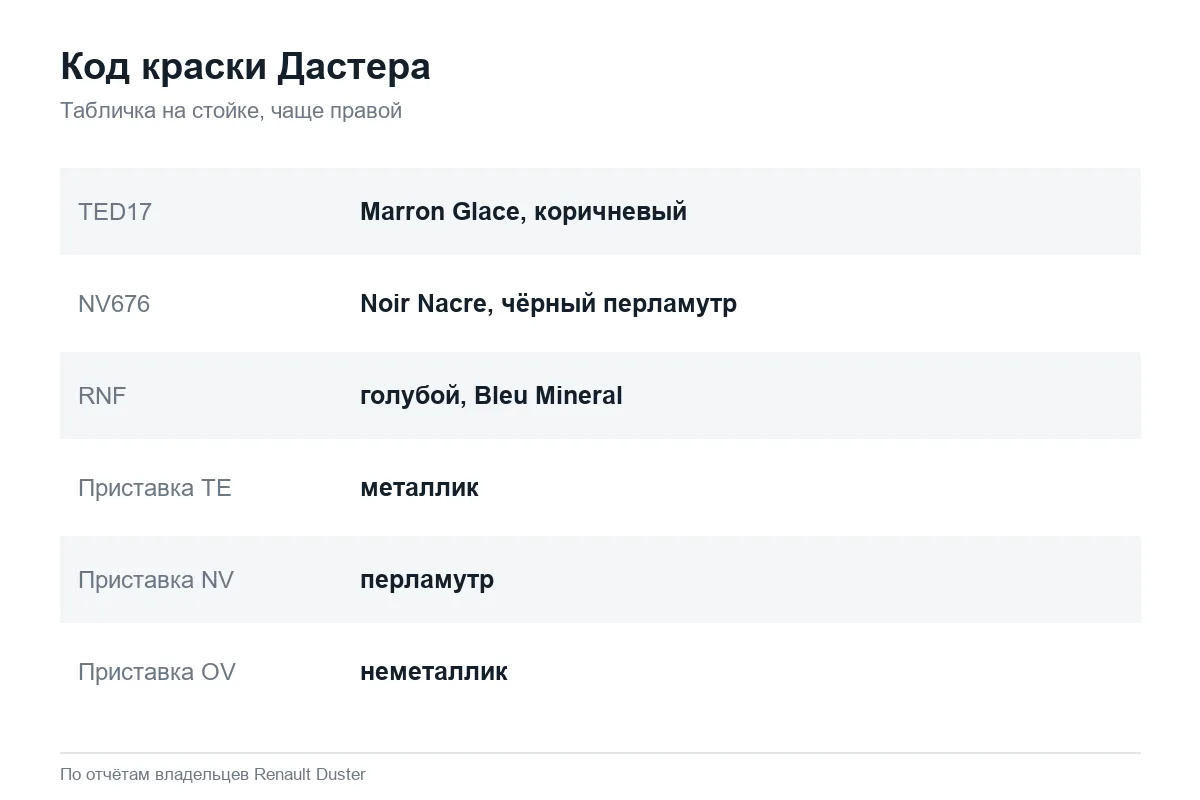The width and height of the screenshot is (1200, 800).
Task: Select голубой, Bleu Mineral value
Action: (x=491, y=396)
